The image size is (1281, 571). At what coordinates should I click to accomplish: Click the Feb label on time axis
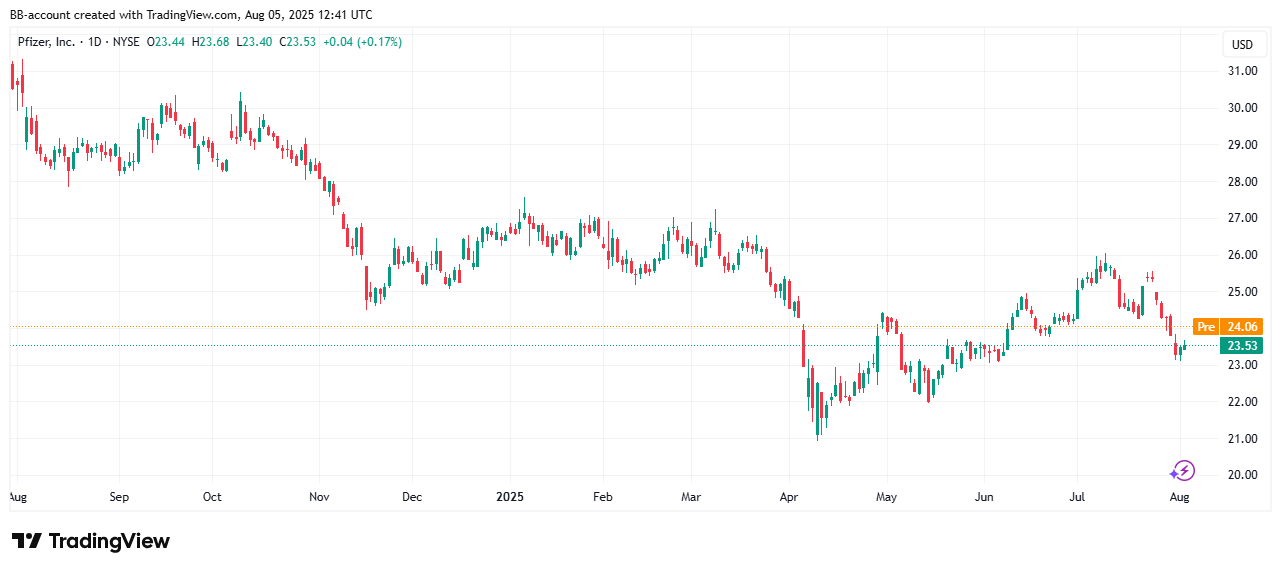coord(602,496)
